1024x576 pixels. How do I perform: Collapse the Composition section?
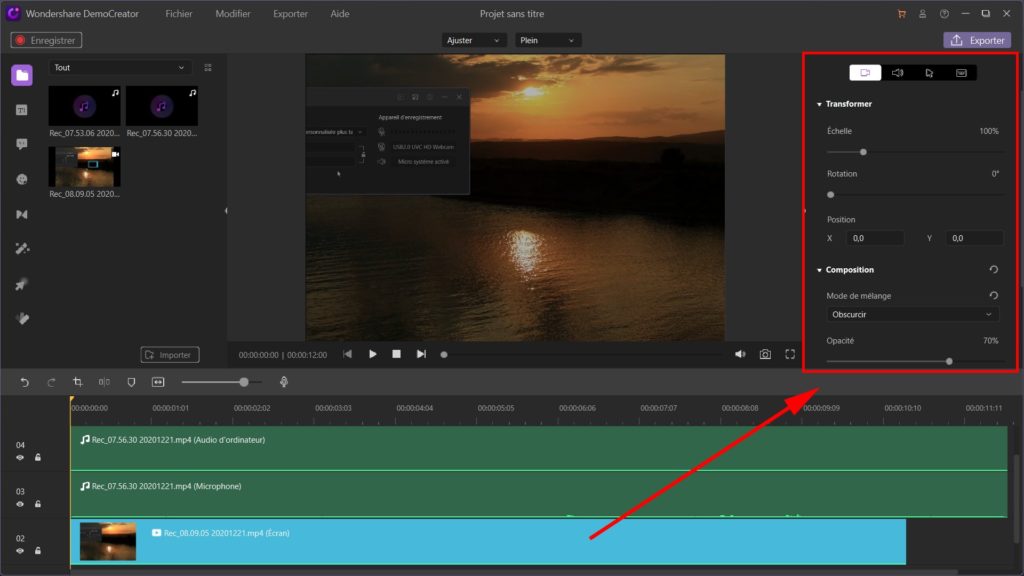[x=820, y=270]
